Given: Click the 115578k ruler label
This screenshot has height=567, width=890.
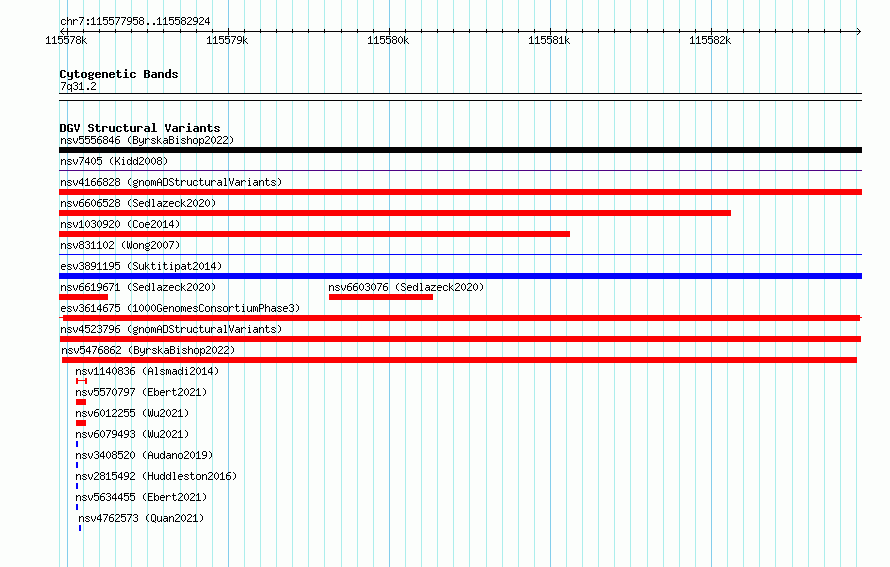Looking at the screenshot, I should pyautogui.click(x=66, y=40).
